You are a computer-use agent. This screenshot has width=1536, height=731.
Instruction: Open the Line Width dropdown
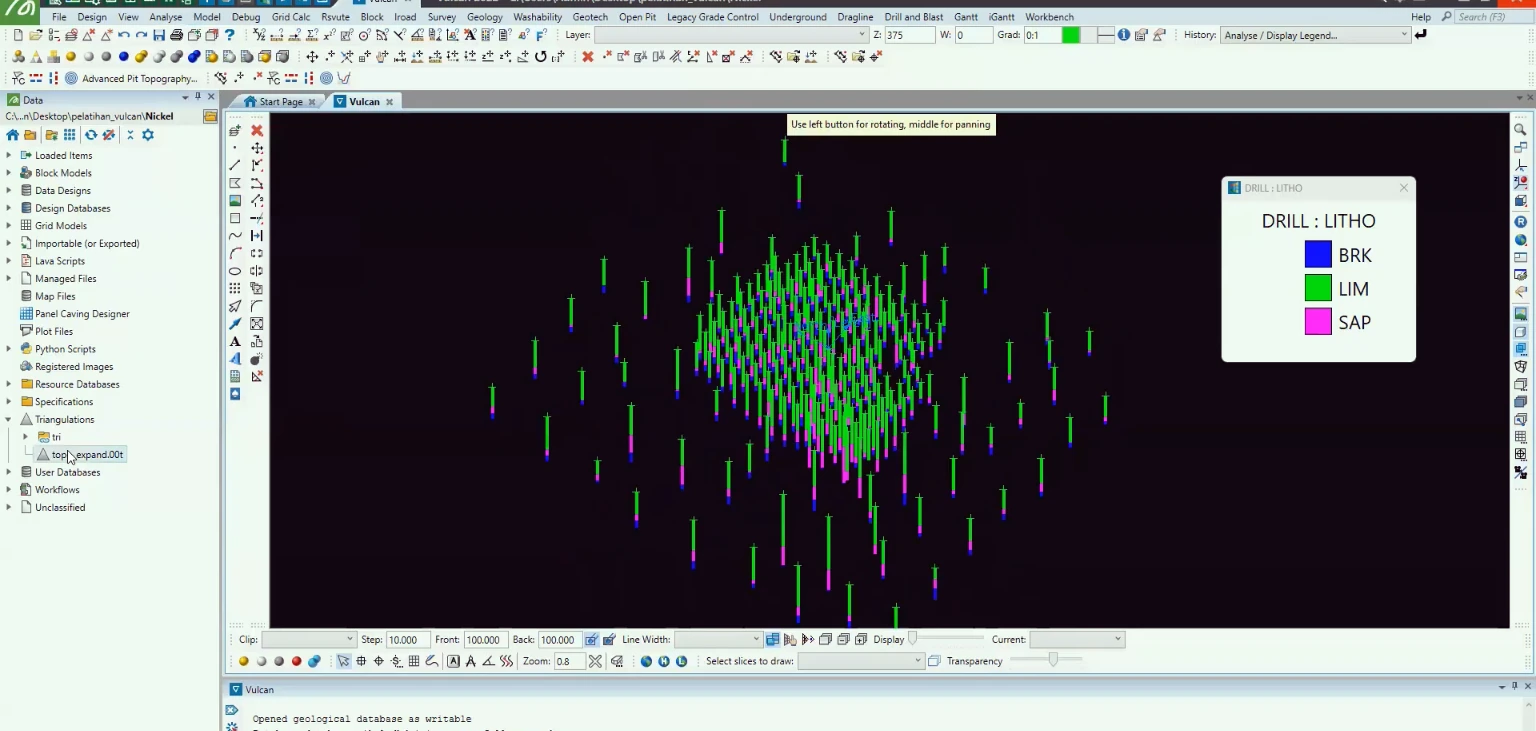719,640
